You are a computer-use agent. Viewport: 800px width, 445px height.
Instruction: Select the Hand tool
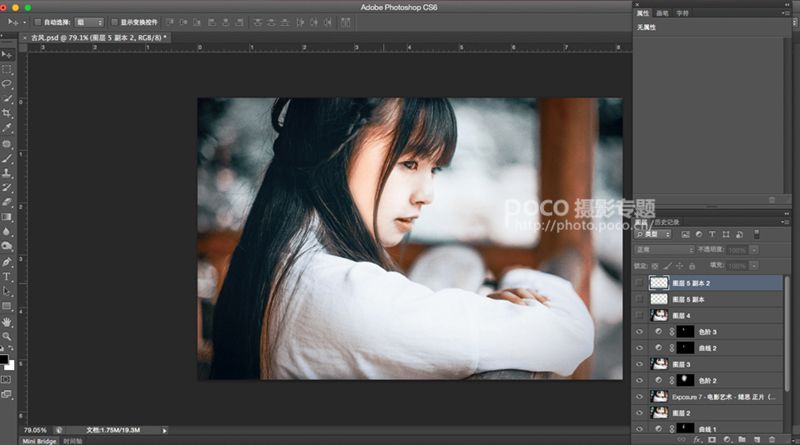tap(7, 322)
